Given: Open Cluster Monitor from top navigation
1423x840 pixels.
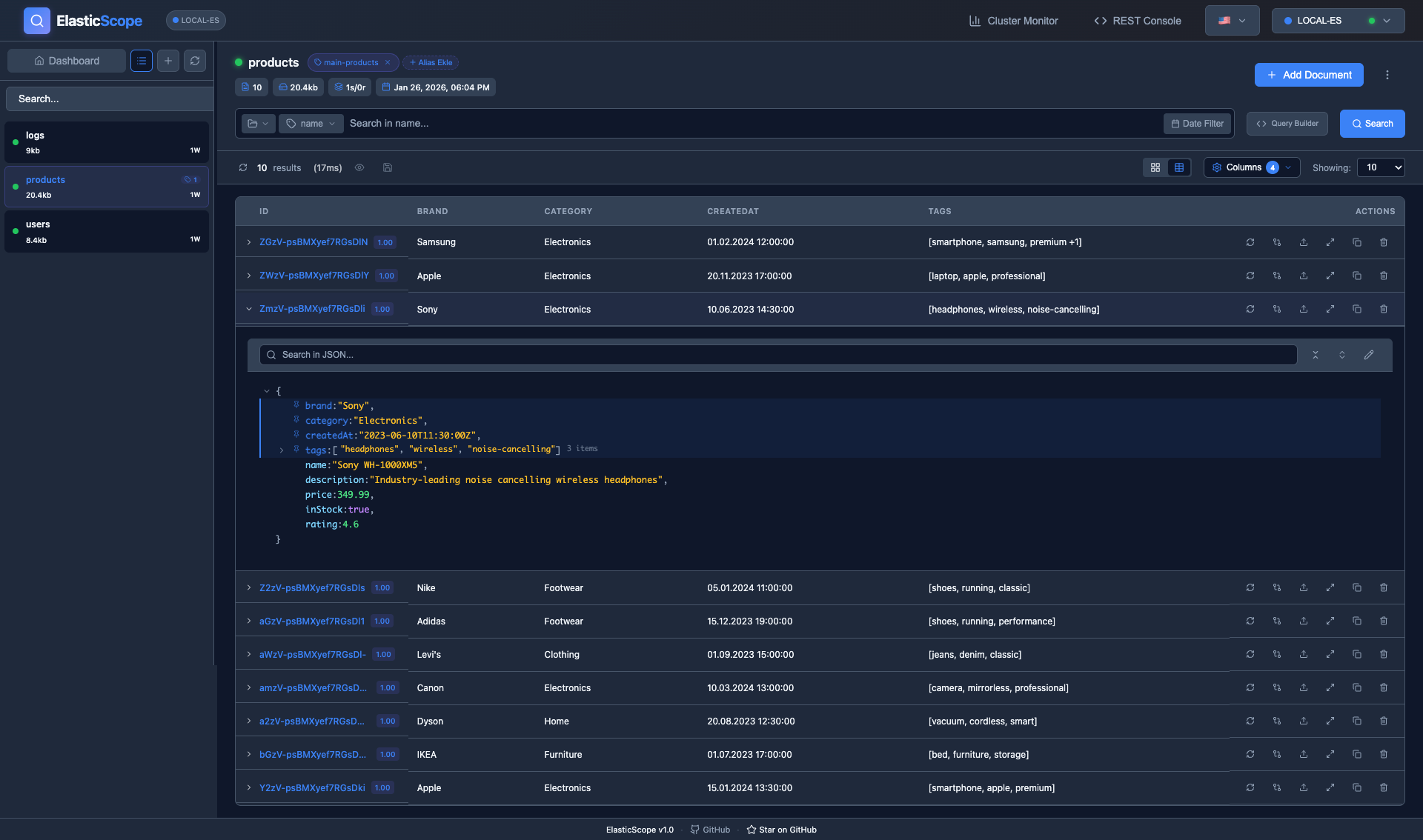Looking at the screenshot, I should coord(1013,21).
